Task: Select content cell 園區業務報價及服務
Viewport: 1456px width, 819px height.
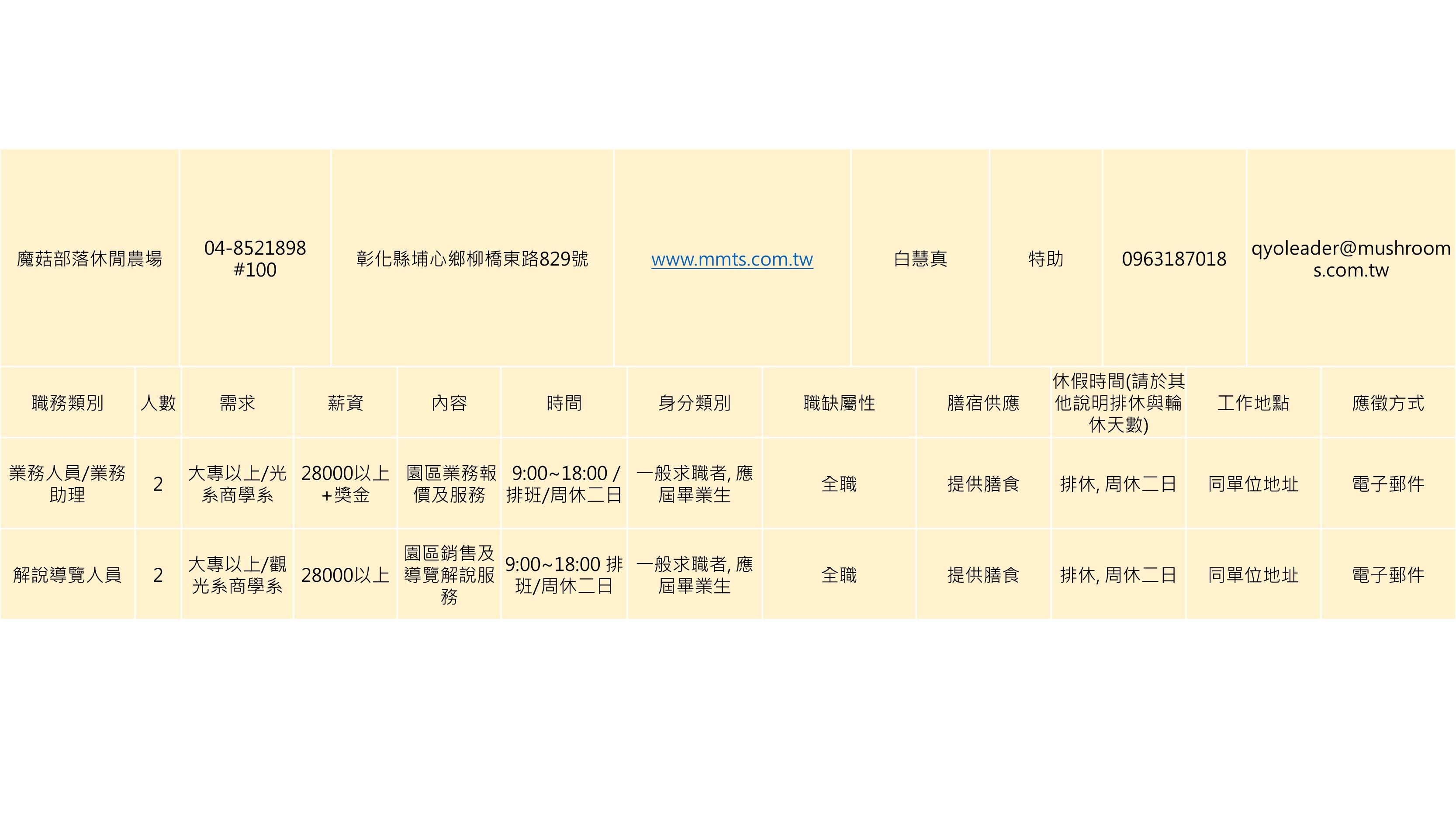Action: pos(449,483)
